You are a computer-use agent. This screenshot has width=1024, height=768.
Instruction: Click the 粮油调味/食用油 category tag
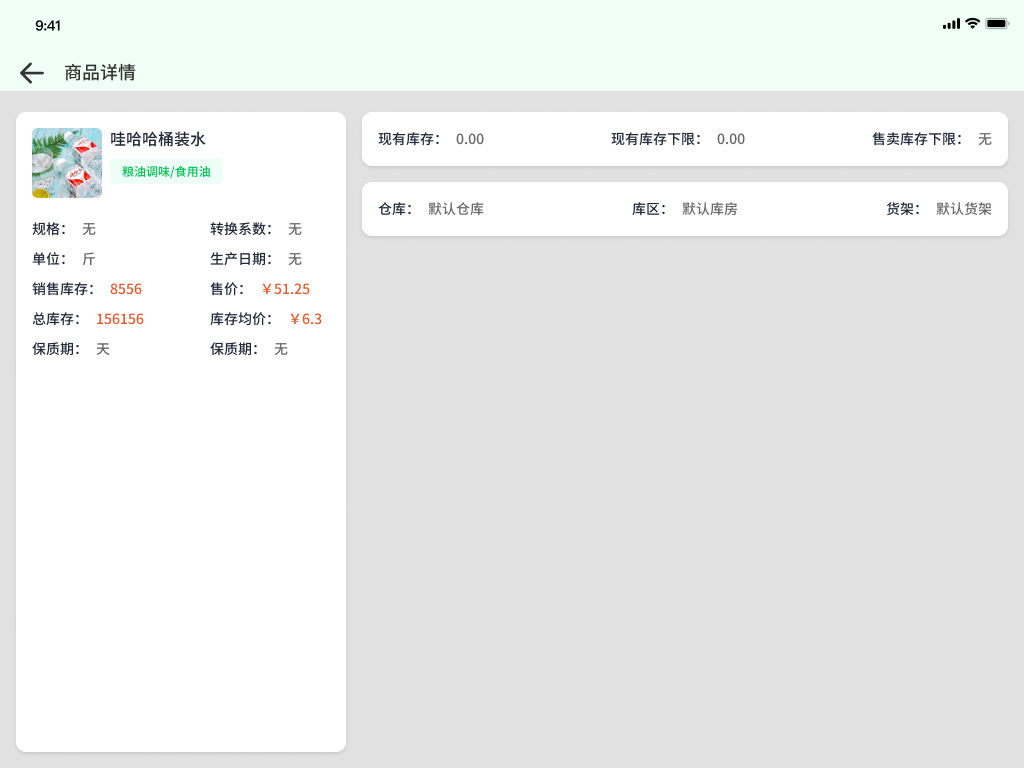pyautogui.click(x=166, y=172)
